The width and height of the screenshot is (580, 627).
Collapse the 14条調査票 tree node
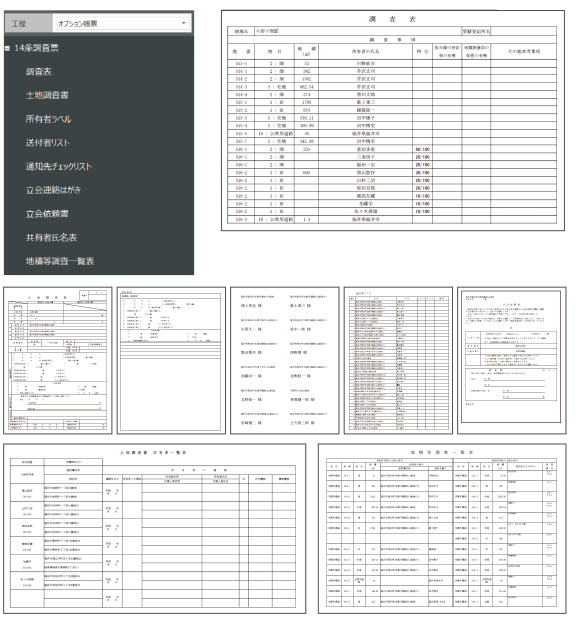(x=7, y=48)
